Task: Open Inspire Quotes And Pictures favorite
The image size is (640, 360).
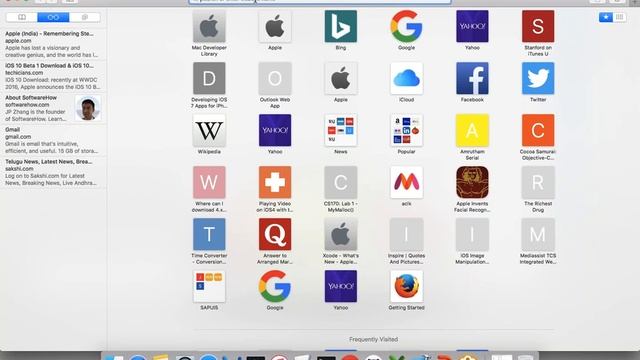Action: point(406,234)
